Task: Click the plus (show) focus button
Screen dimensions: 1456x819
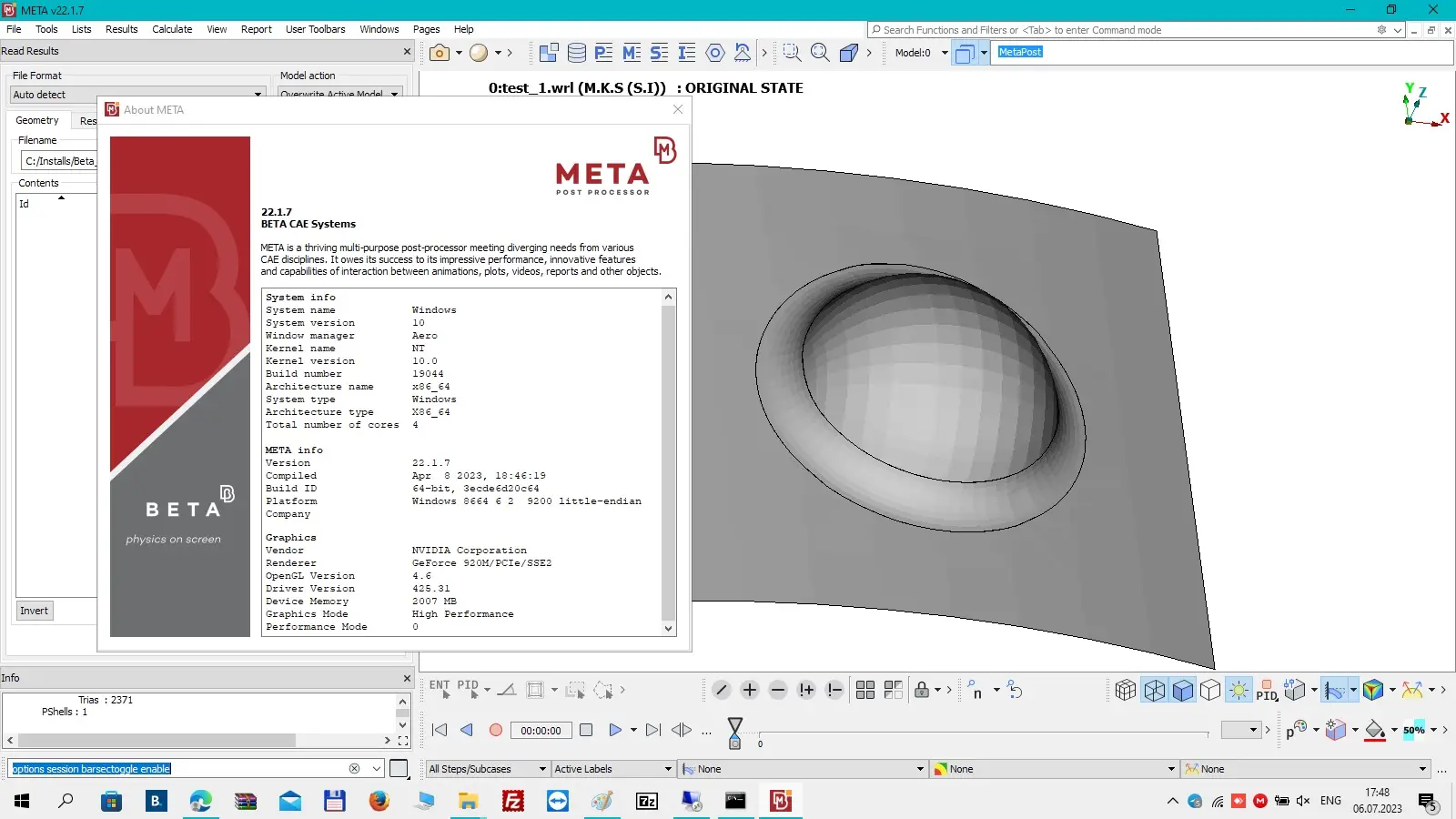Action: 750,690
